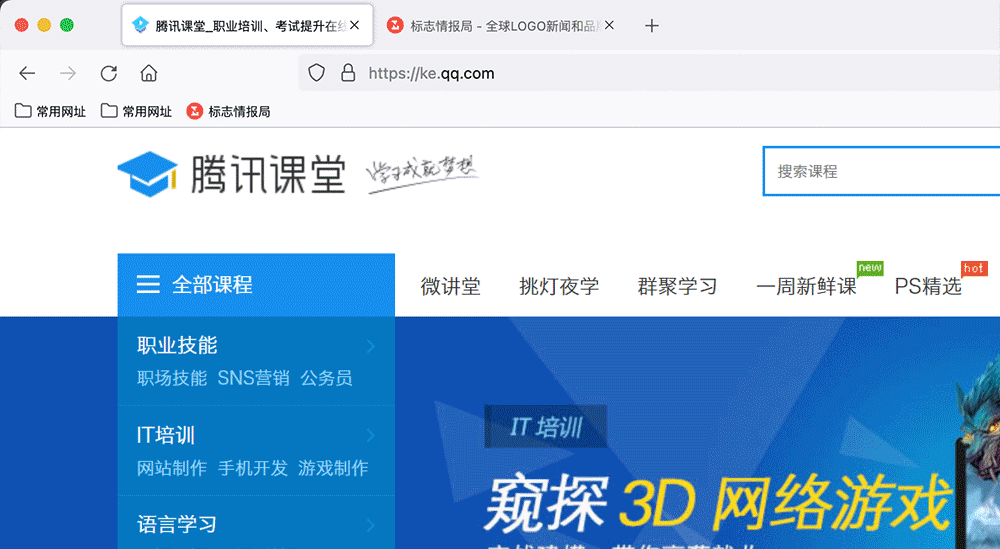Open the 一周新鲜课 navigation item
Screen dimensions: 1000x549
pyautogui.click(x=806, y=287)
